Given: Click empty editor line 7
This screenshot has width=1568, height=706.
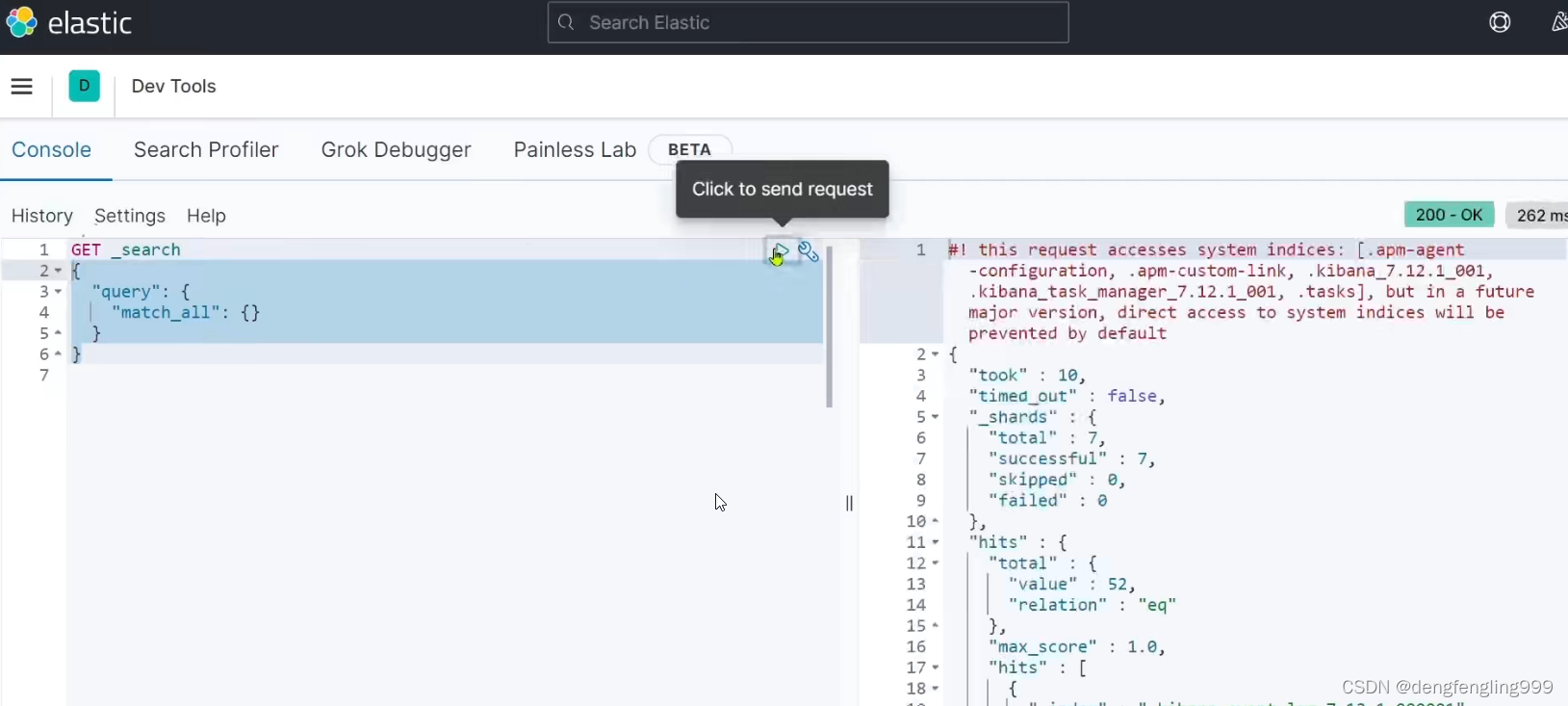Looking at the screenshot, I should [x=445, y=375].
